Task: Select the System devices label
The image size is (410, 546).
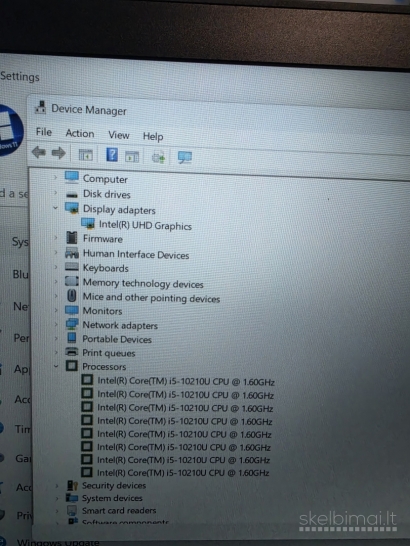Action: (x=112, y=498)
